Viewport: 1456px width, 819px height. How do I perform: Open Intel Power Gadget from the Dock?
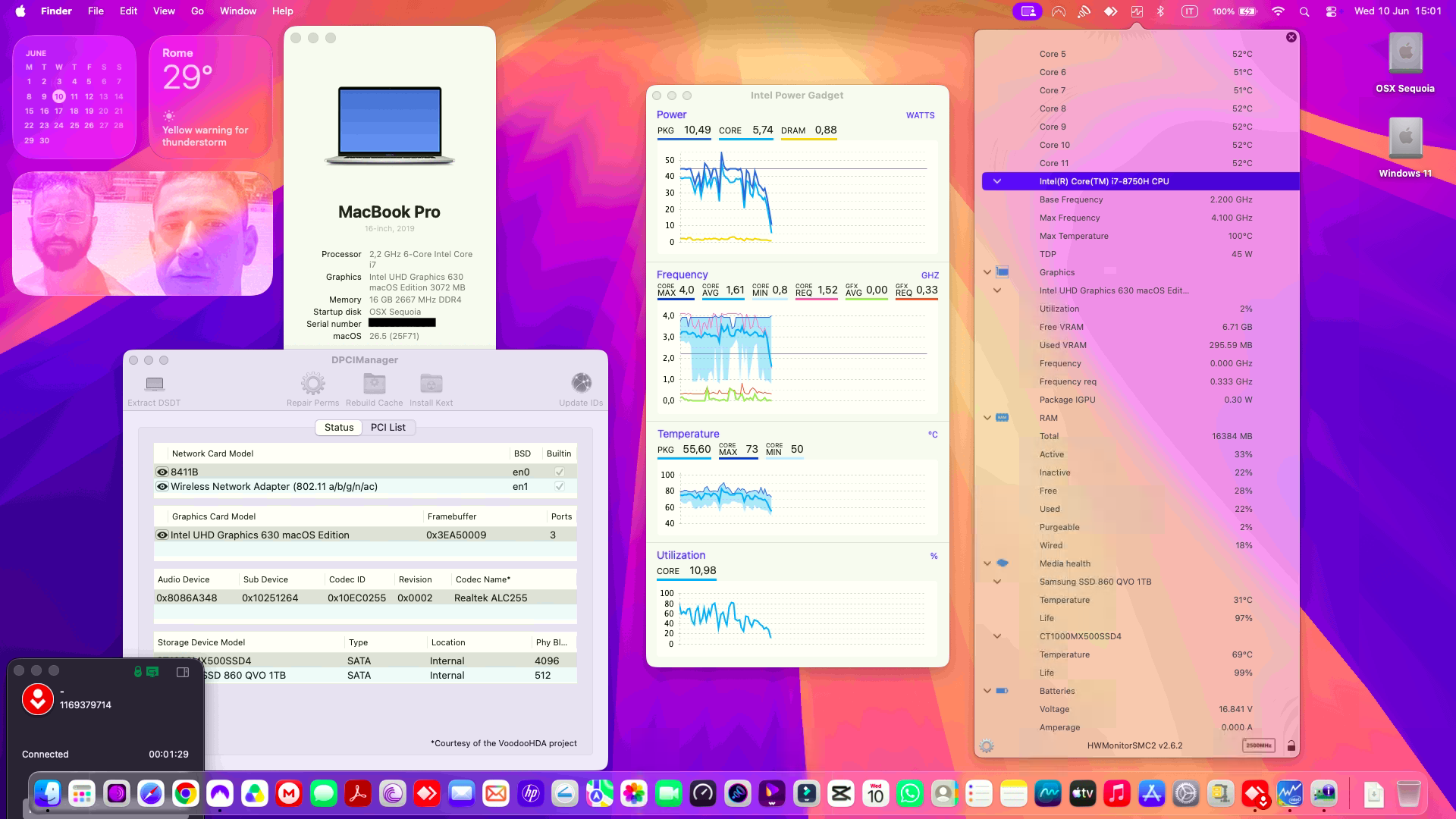pos(1289,794)
